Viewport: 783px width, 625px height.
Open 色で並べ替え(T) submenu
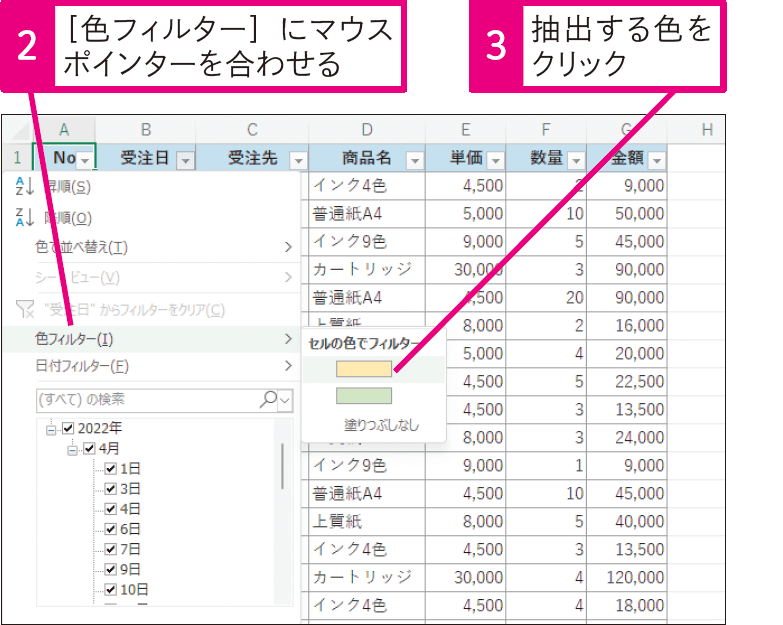click(x=152, y=247)
